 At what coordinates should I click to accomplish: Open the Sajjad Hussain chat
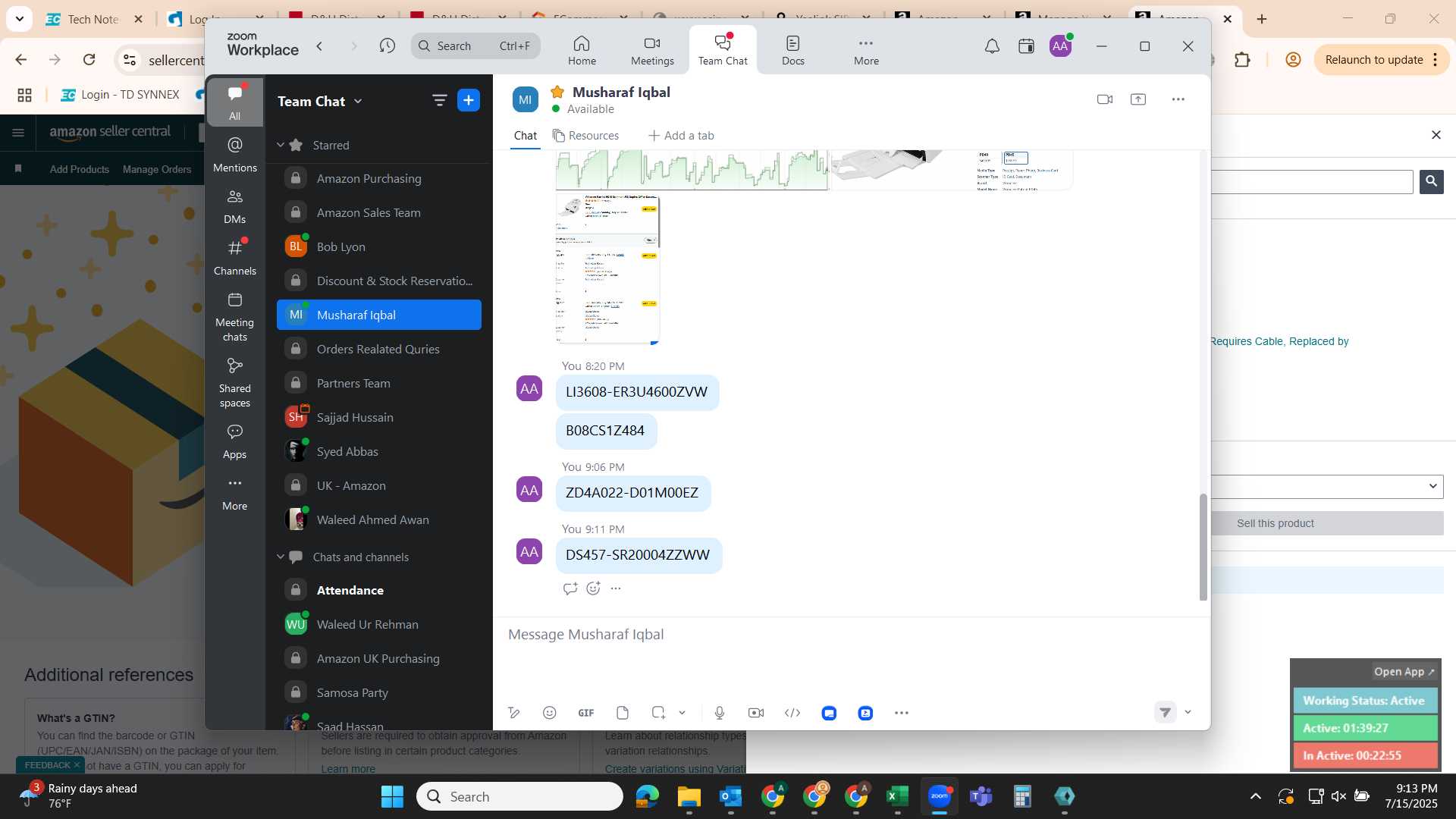click(x=379, y=417)
